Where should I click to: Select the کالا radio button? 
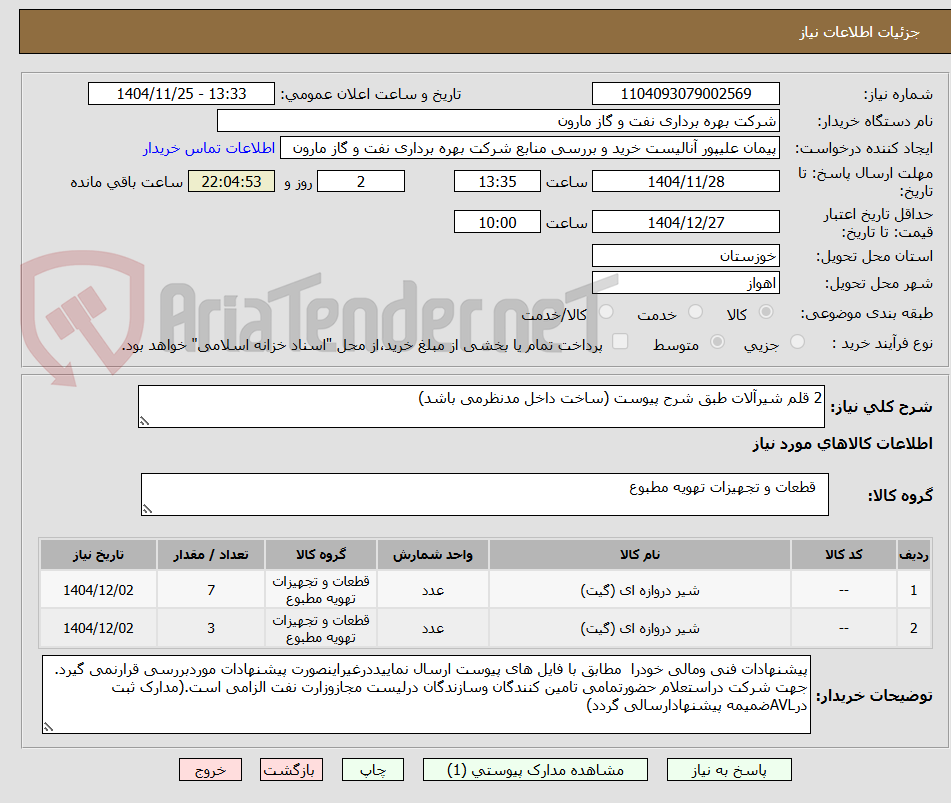tap(766, 312)
